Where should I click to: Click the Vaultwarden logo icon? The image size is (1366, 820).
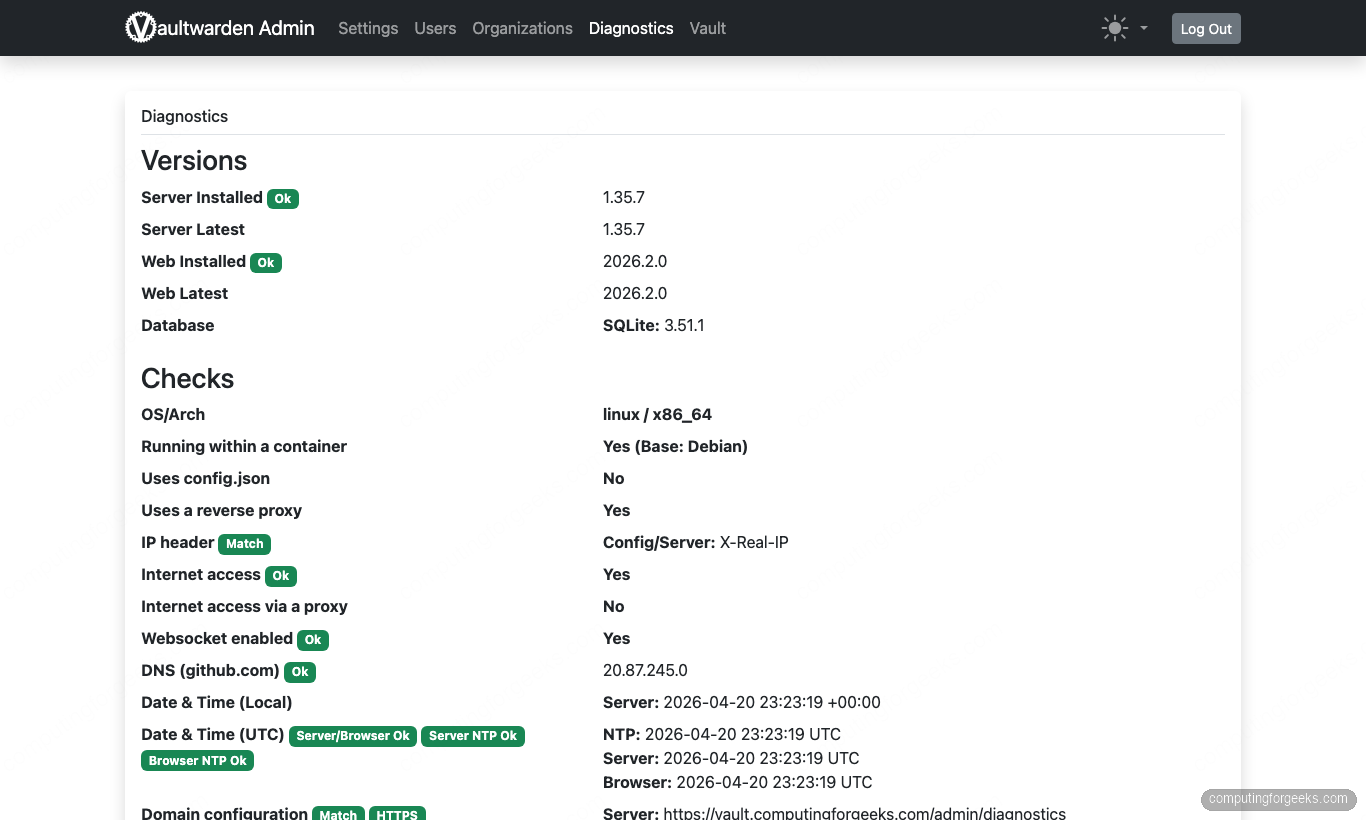click(x=138, y=27)
